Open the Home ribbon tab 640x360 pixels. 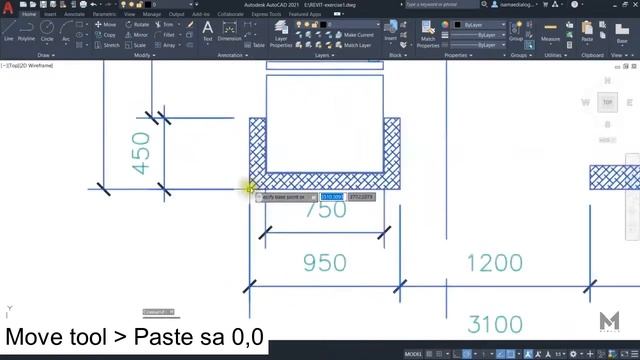tap(29, 14)
